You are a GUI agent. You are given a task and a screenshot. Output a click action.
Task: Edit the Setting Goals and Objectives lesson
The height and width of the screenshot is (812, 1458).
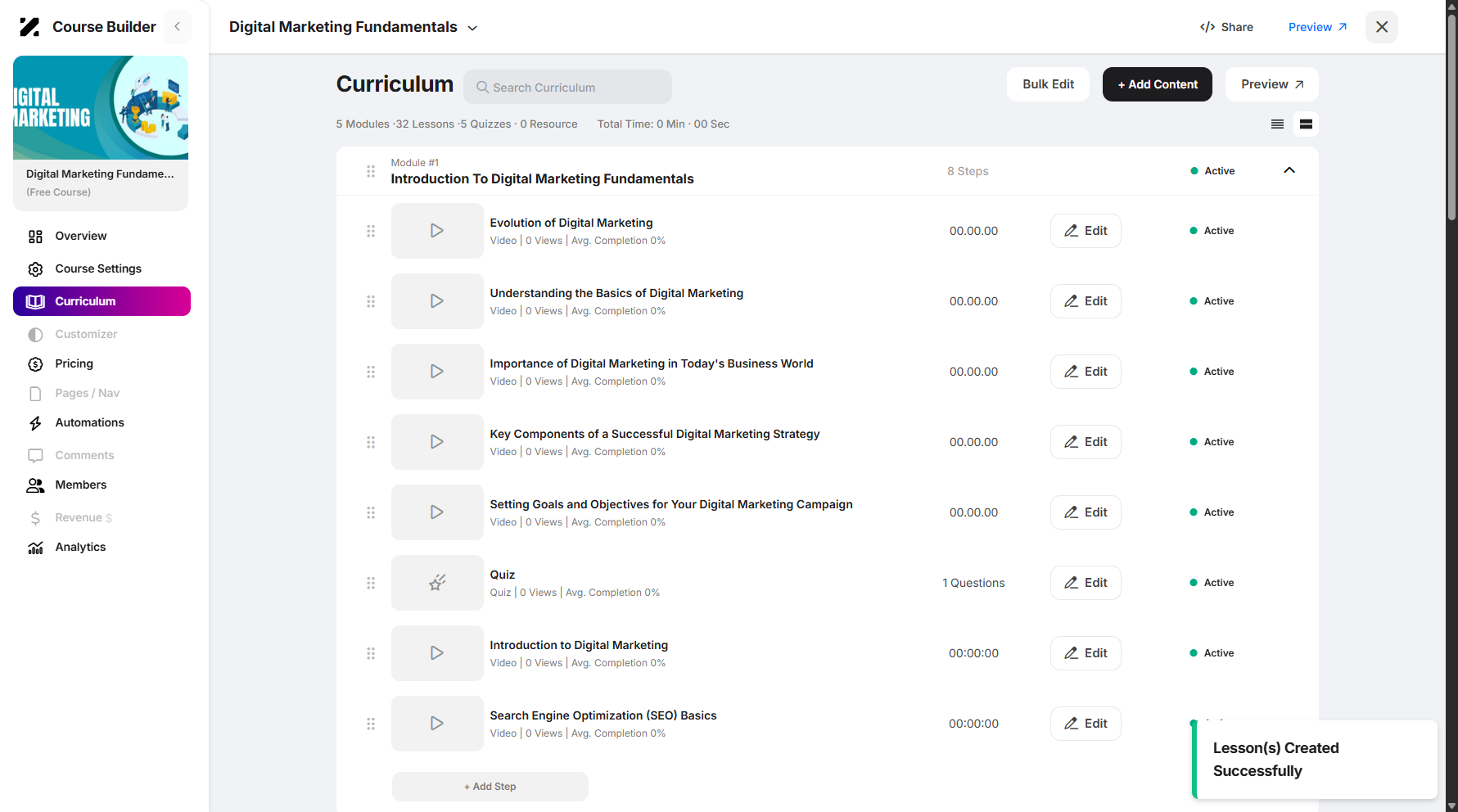pyautogui.click(x=1086, y=512)
